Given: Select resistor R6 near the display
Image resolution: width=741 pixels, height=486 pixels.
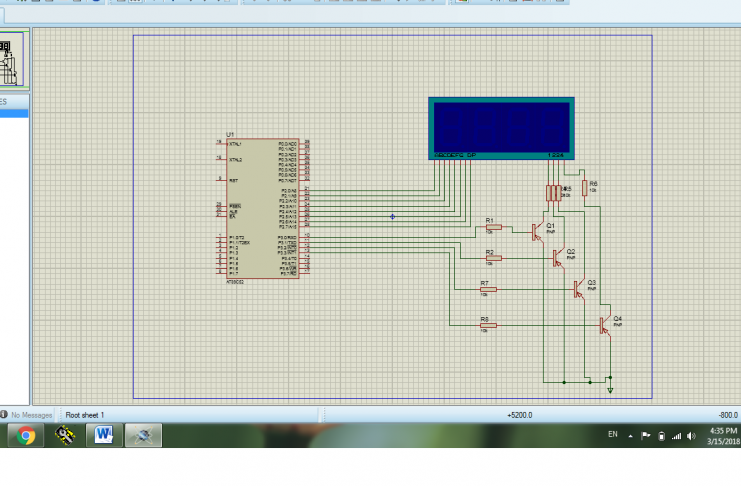Looking at the screenshot, I should tap(585, 188).
